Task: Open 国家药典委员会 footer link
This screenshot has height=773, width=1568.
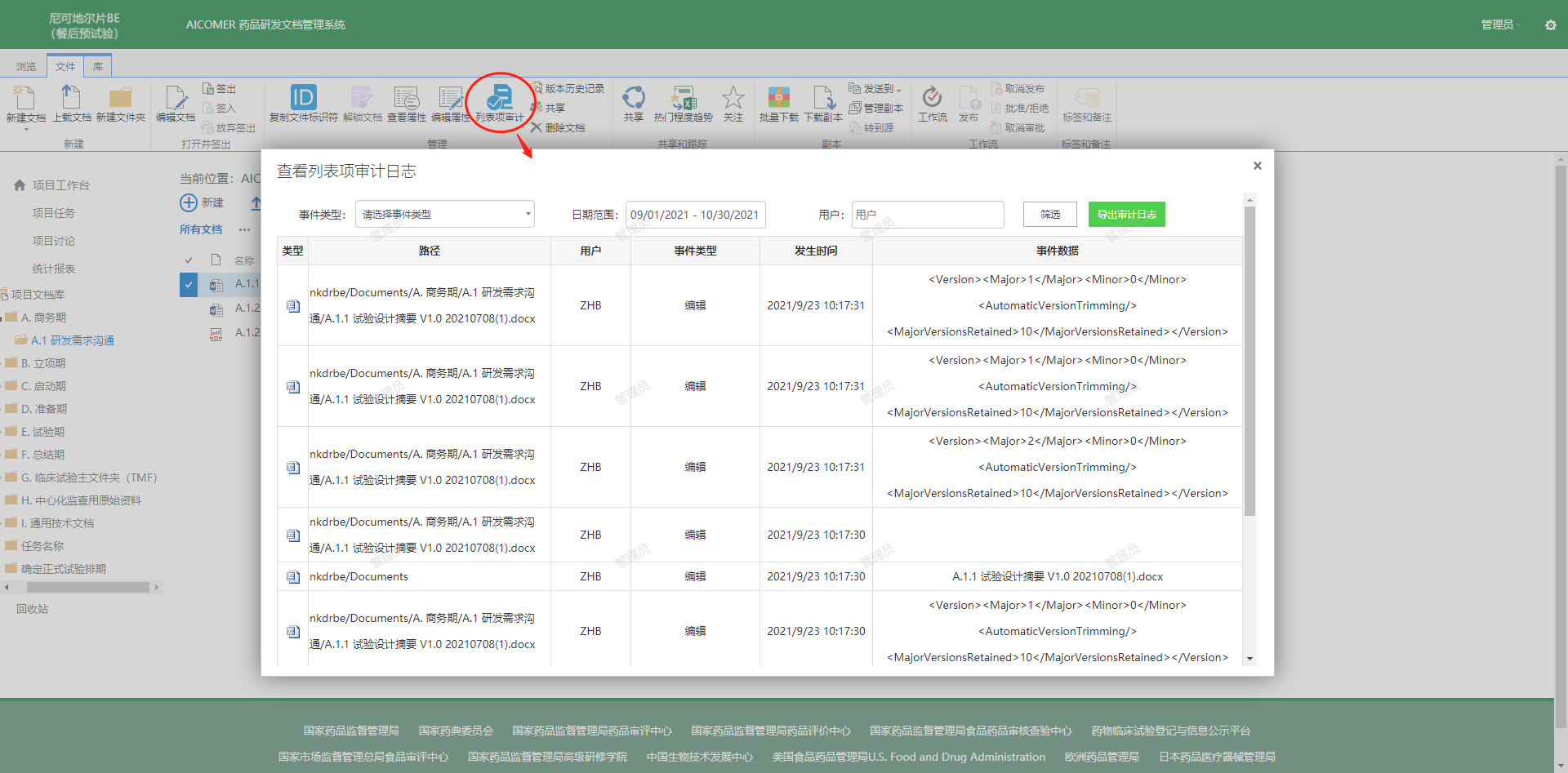Action: (x=456, y=731)
